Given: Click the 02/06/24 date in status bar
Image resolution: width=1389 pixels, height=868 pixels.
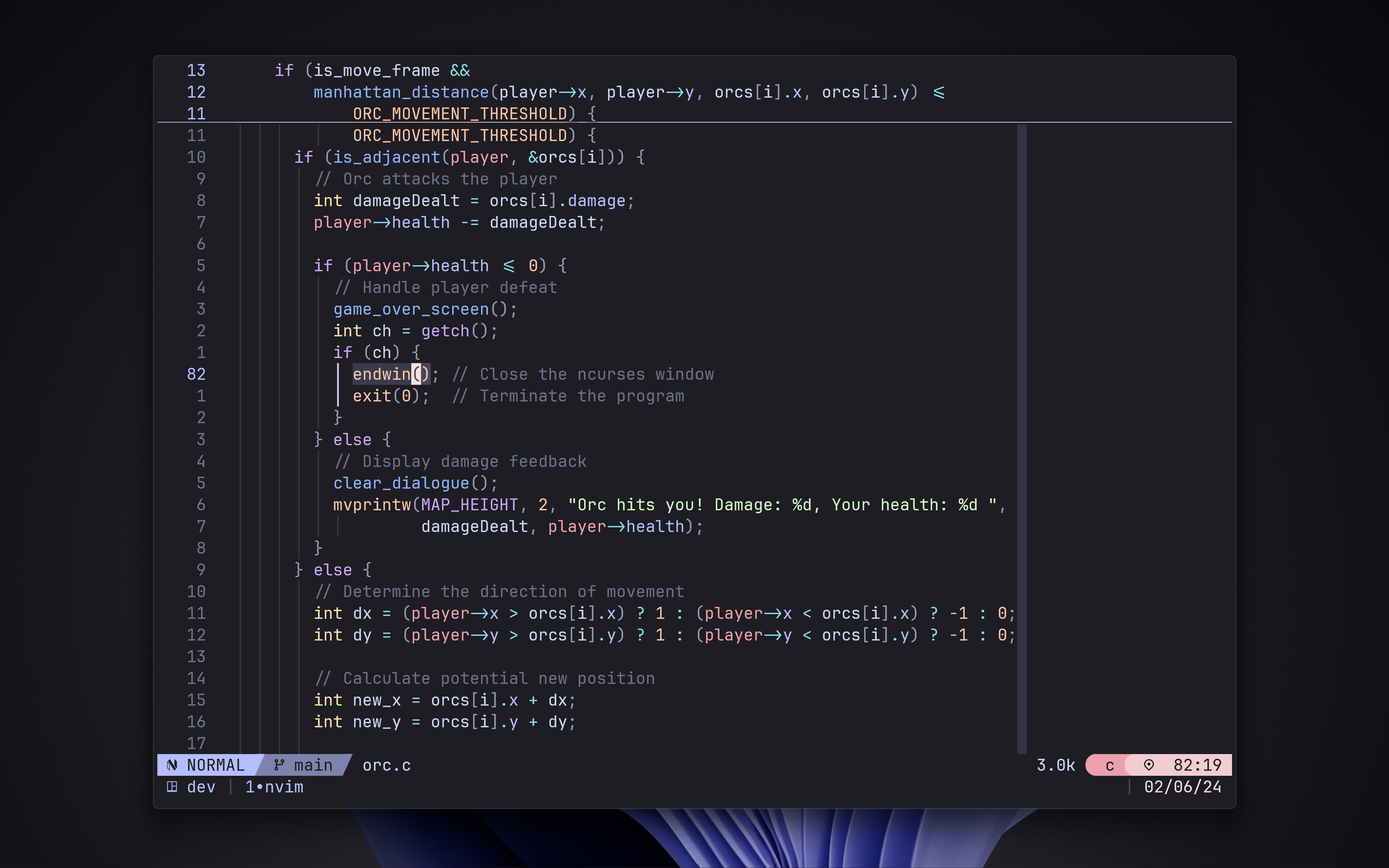Looking at the screenshot, I should [1183, 787].
